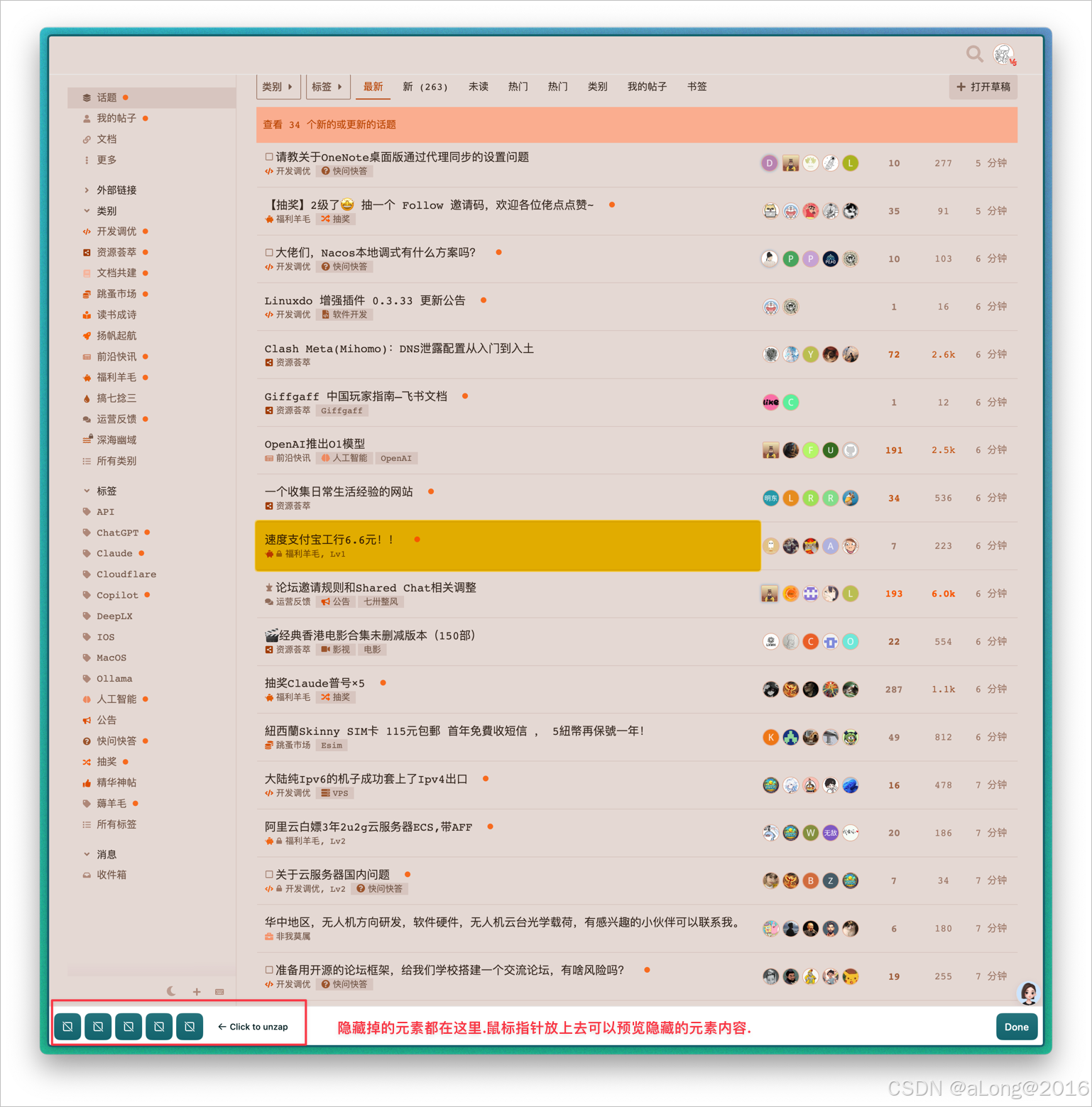Click the 话题 layers icon in sidebar
1092x1107 pixels.
pyautogui.click(x=87, y=97)
